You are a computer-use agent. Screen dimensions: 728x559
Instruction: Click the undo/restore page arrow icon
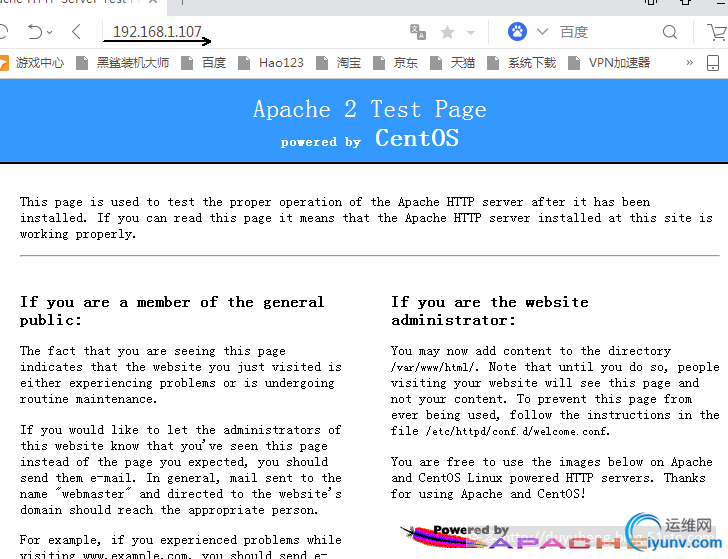pos(35,32)
